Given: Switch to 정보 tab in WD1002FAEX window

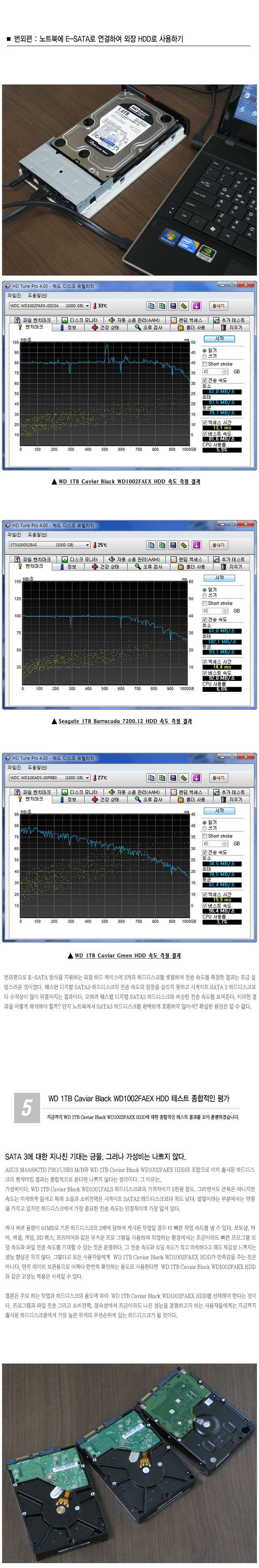Looking at the screenshot, I should [x=68, y=327].
